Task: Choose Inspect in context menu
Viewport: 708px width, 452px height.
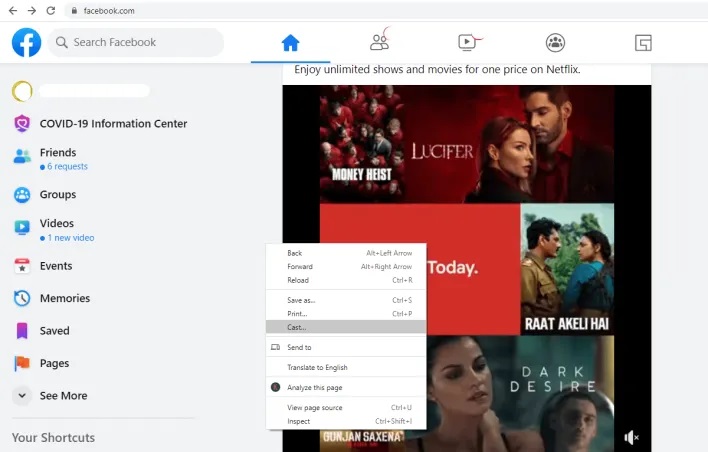Action: (346, 421)
